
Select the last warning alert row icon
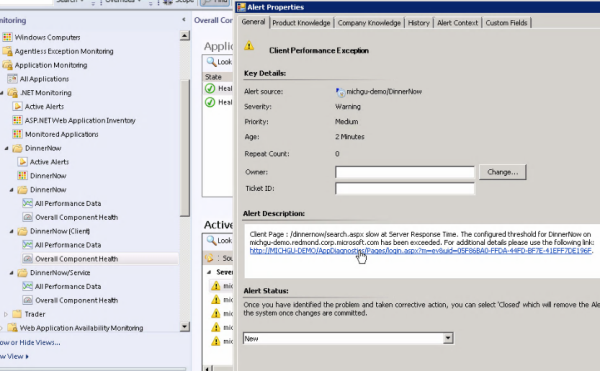pos(216,341)
